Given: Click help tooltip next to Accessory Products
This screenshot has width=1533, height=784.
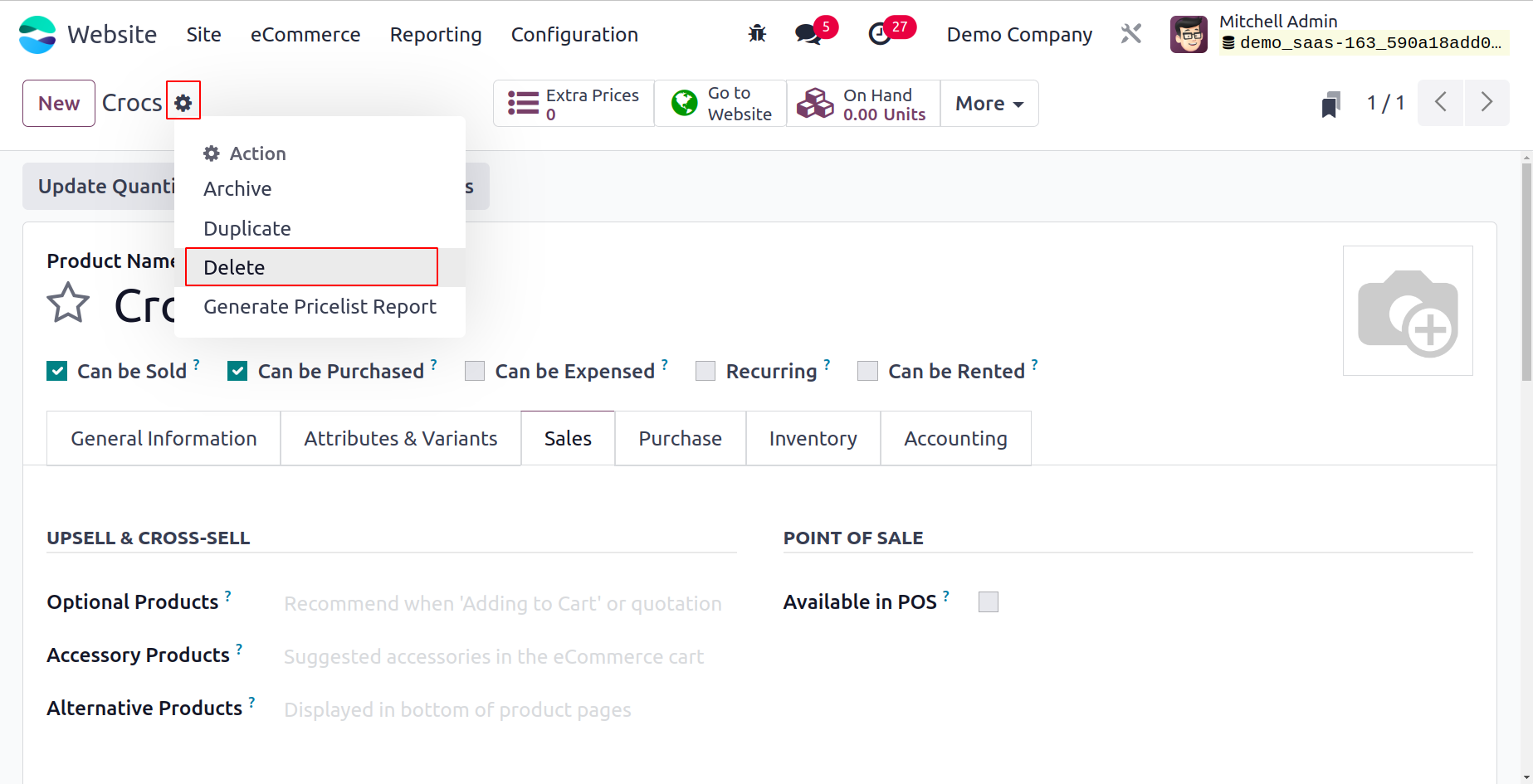Looking at the screenshot, I should coord(239,649).
